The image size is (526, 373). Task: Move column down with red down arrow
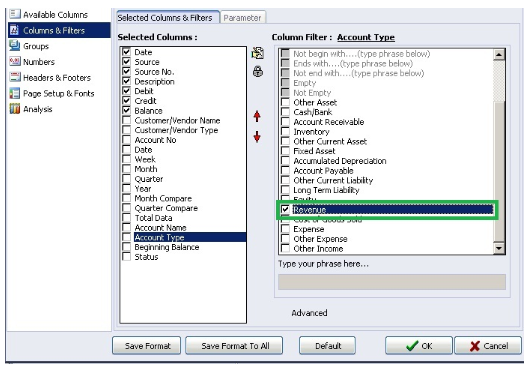click(257, 137)
